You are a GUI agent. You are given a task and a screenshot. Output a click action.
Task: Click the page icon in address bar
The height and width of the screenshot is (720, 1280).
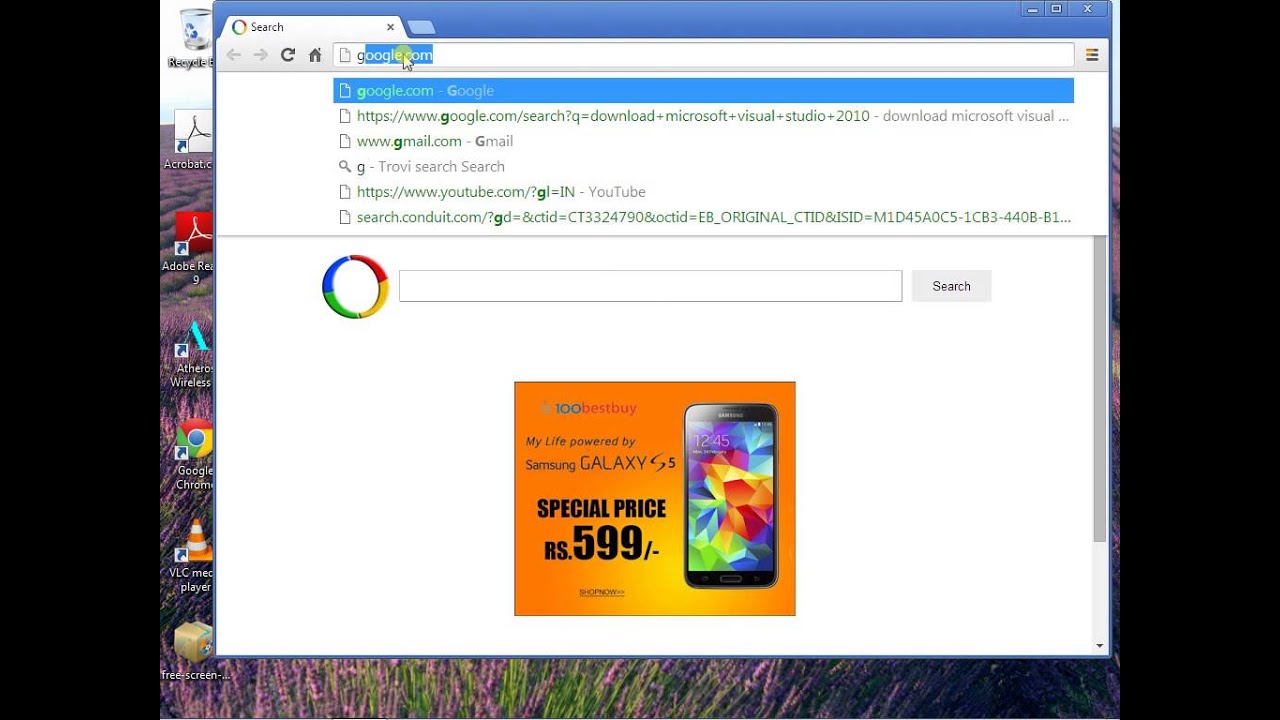(x=345, y=55)
